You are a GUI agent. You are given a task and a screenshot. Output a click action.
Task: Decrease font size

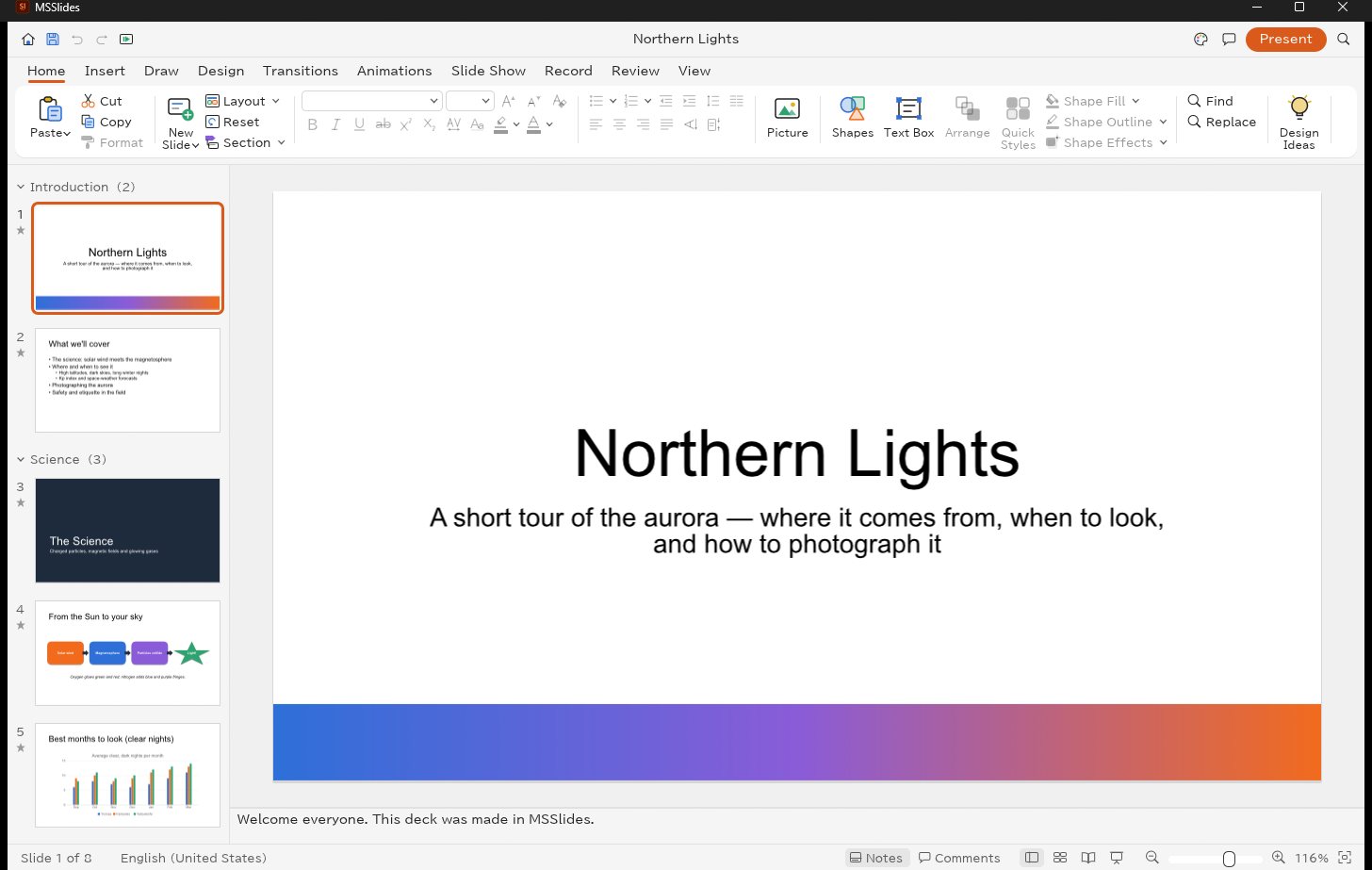(533, 101)
